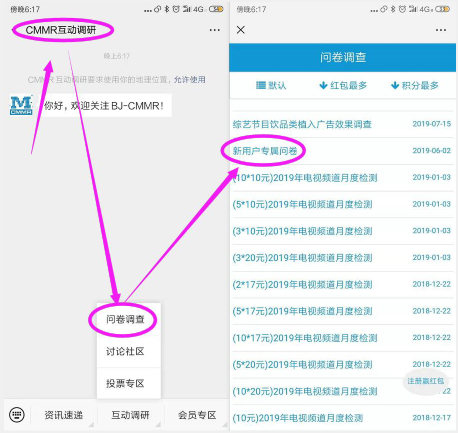Select 讨论社区 from popup menu
This screenshot has width=458, height=433.
(125, 351)
